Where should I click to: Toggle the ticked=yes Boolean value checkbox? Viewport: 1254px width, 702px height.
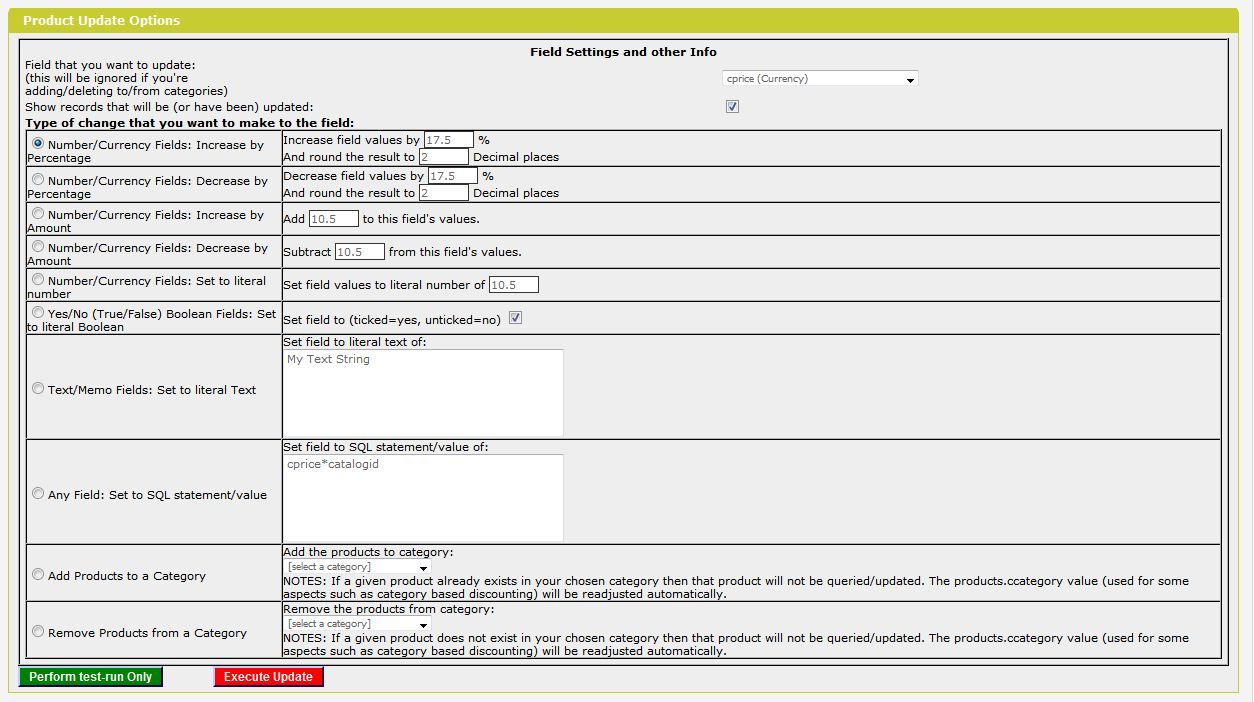pos(516,318)
